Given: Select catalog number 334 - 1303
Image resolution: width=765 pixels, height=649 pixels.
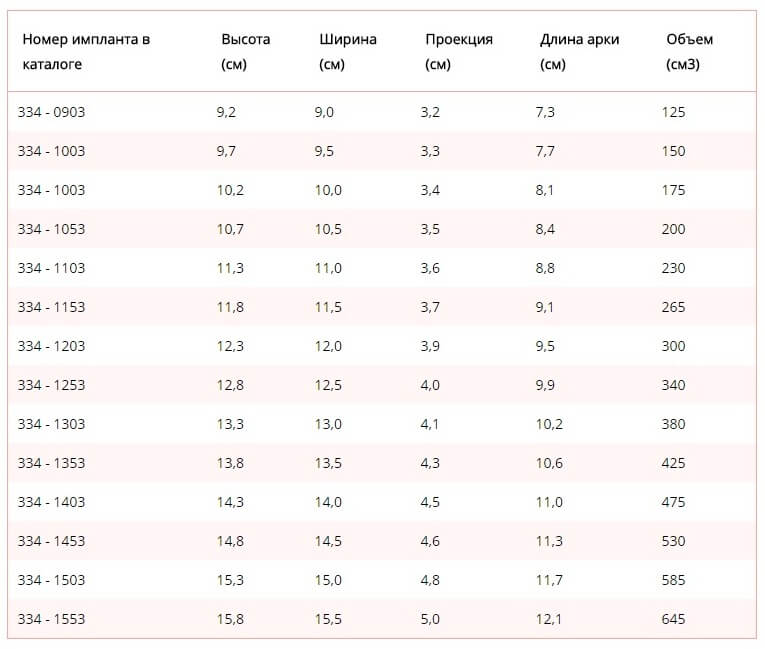Looking at the screenshot, I should point(51,424).
